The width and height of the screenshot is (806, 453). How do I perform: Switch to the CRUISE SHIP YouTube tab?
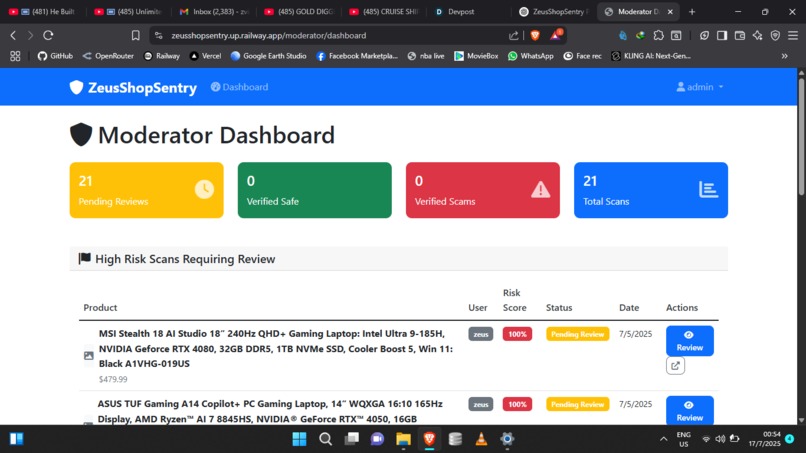[x=384, y=11]
